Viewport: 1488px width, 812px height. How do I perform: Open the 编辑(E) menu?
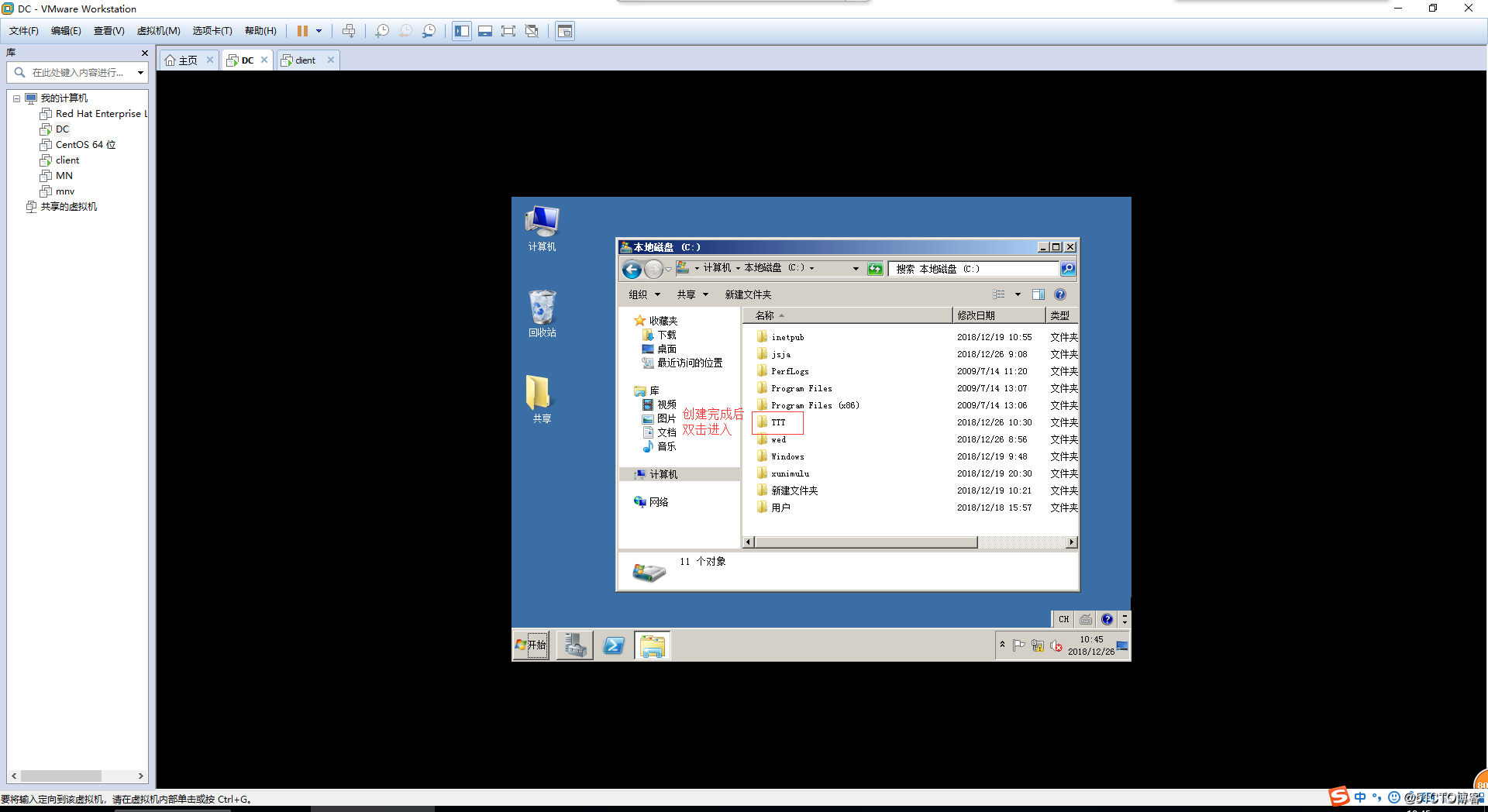coord(66,31)
